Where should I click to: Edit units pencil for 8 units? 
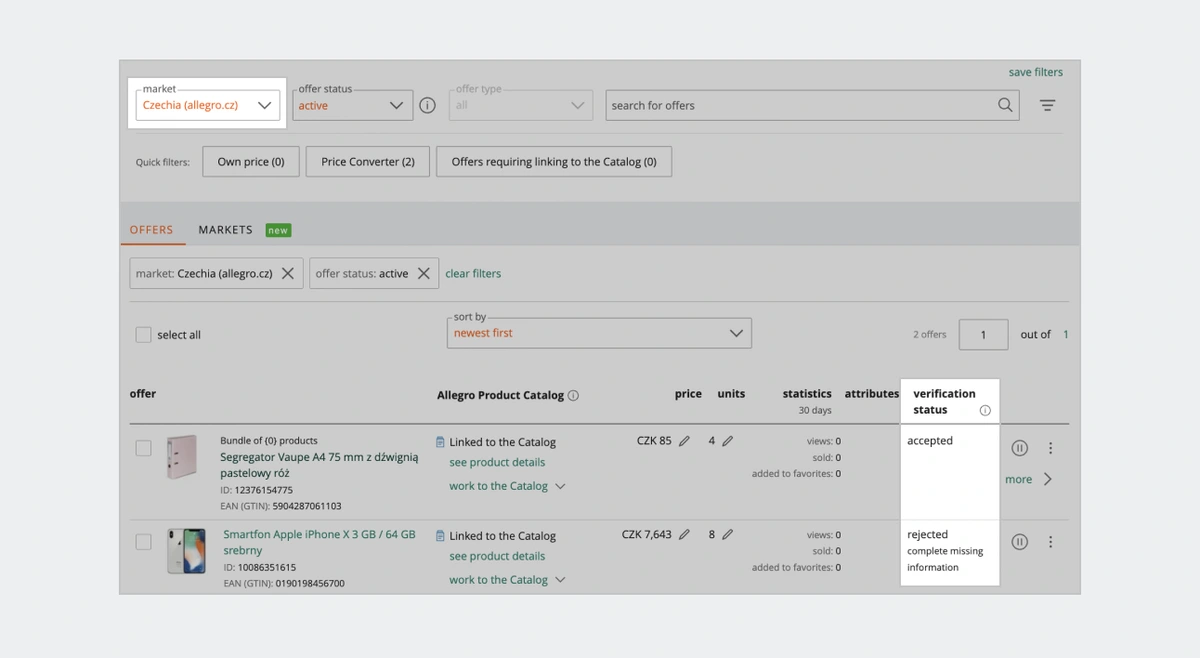[x=728, y=534]
